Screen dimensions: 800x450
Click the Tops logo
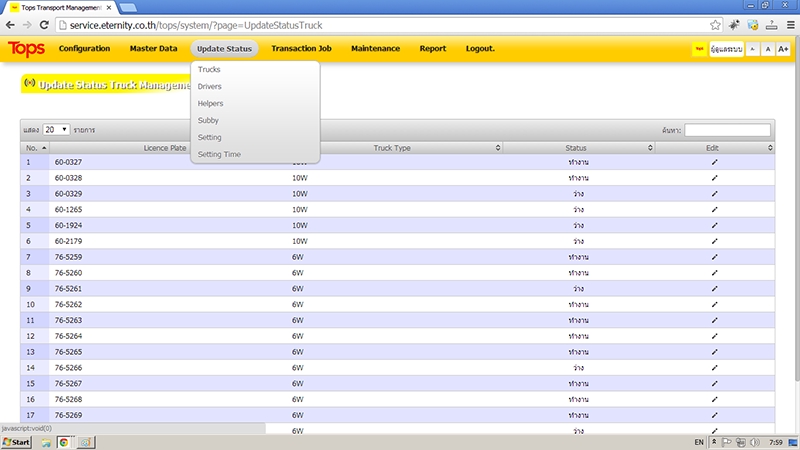point(26,49)
